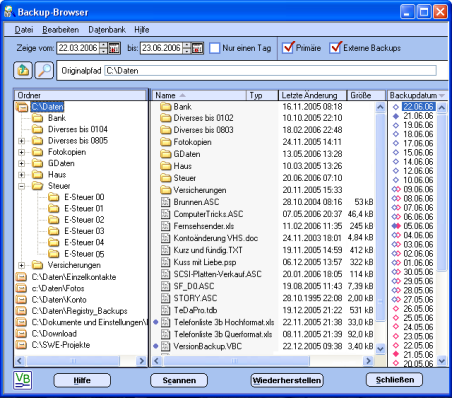This screenshot has width=452, height=398.
Task: Click backup-set icon for C:\Download
Action: (x=21, y=333)
